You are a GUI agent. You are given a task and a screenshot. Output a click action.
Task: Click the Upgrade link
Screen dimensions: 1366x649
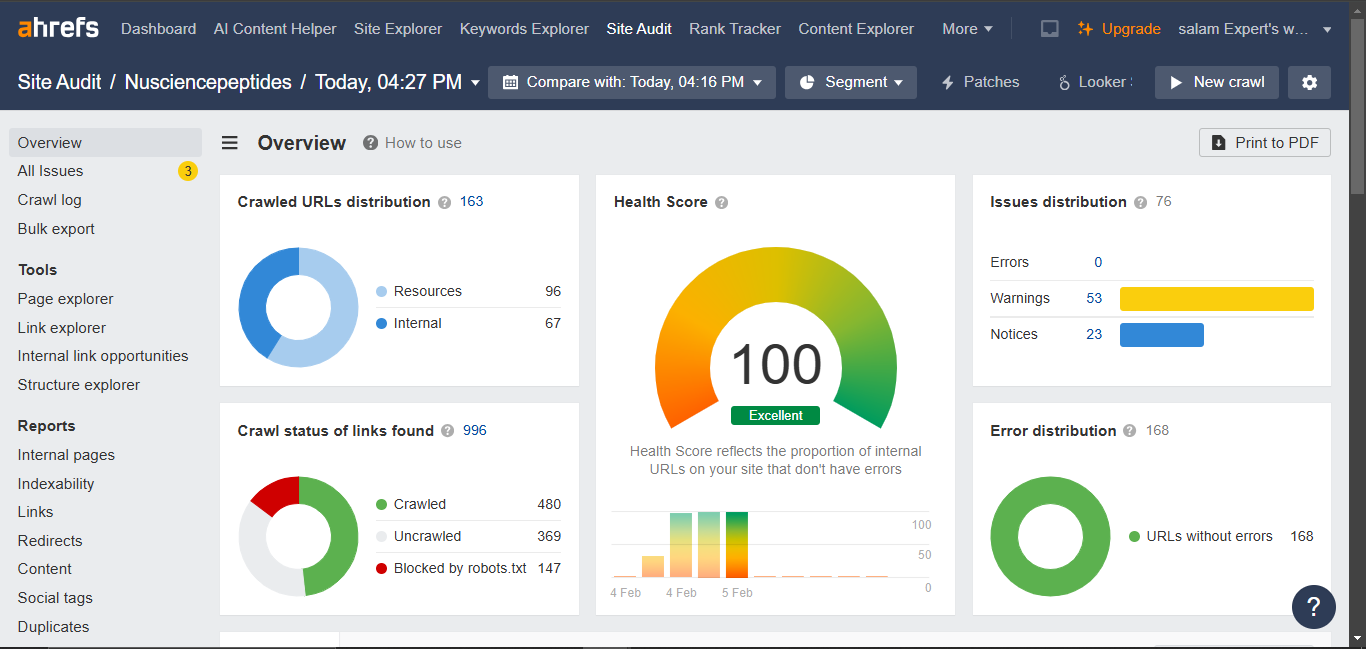point(1131,29)
